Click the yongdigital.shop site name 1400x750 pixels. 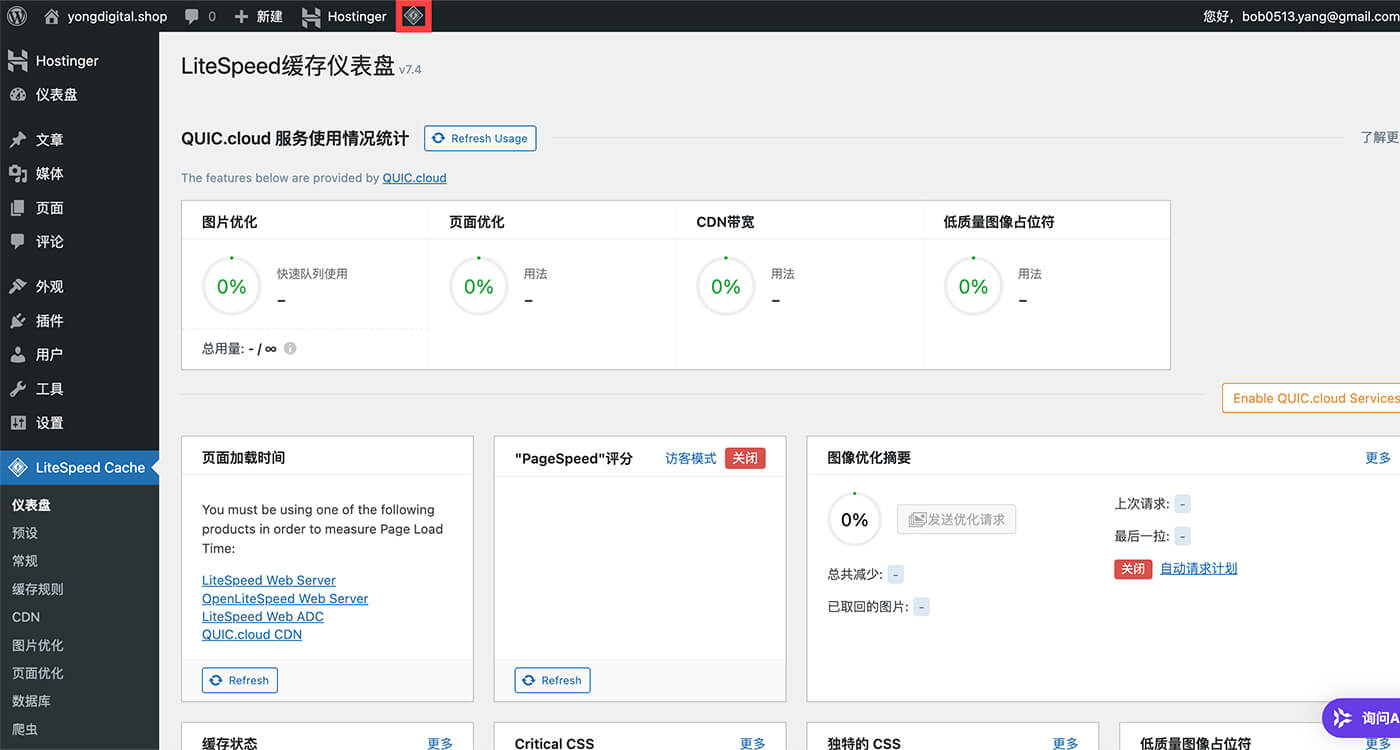click(117, 16)
